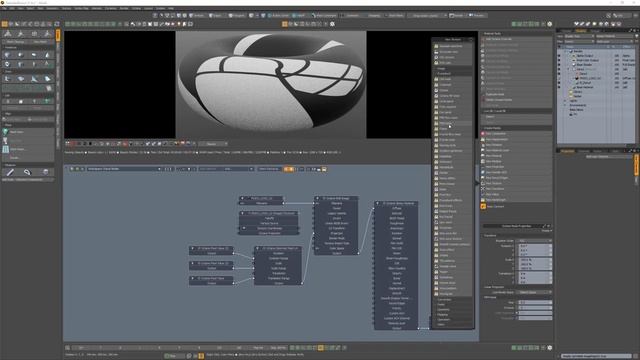
Task: Select the third tool icon in left toolbox header
Action: (x=34, y=33)
